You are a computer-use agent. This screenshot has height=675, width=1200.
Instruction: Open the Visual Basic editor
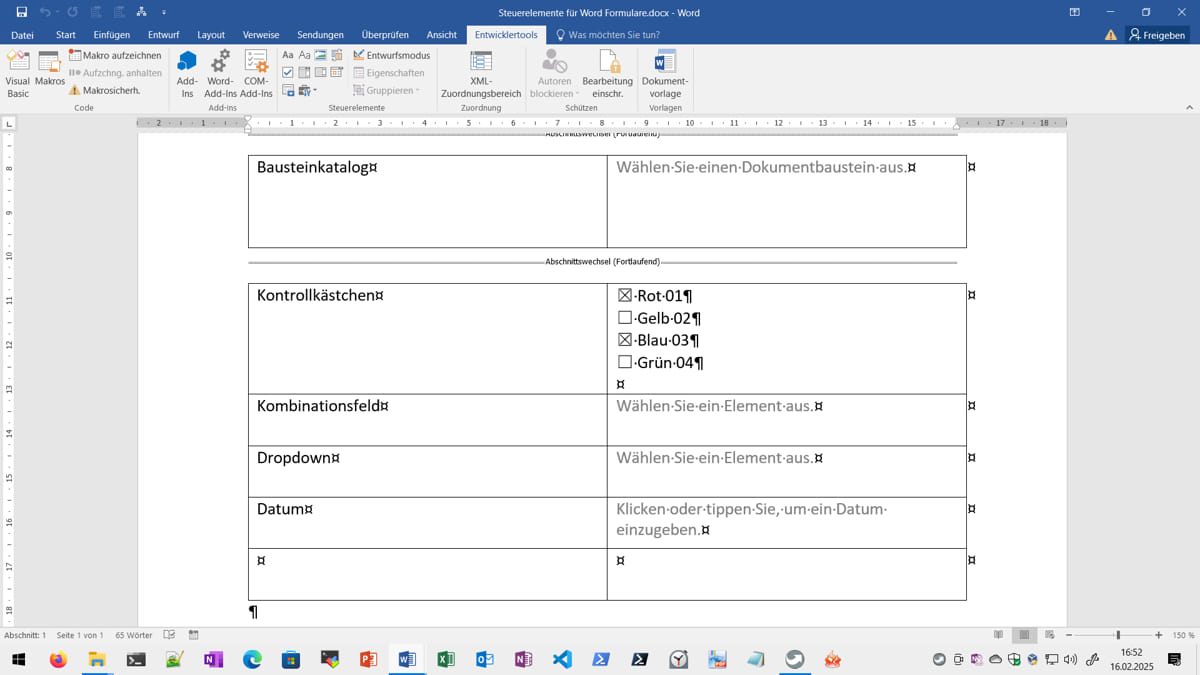[18, 73]
